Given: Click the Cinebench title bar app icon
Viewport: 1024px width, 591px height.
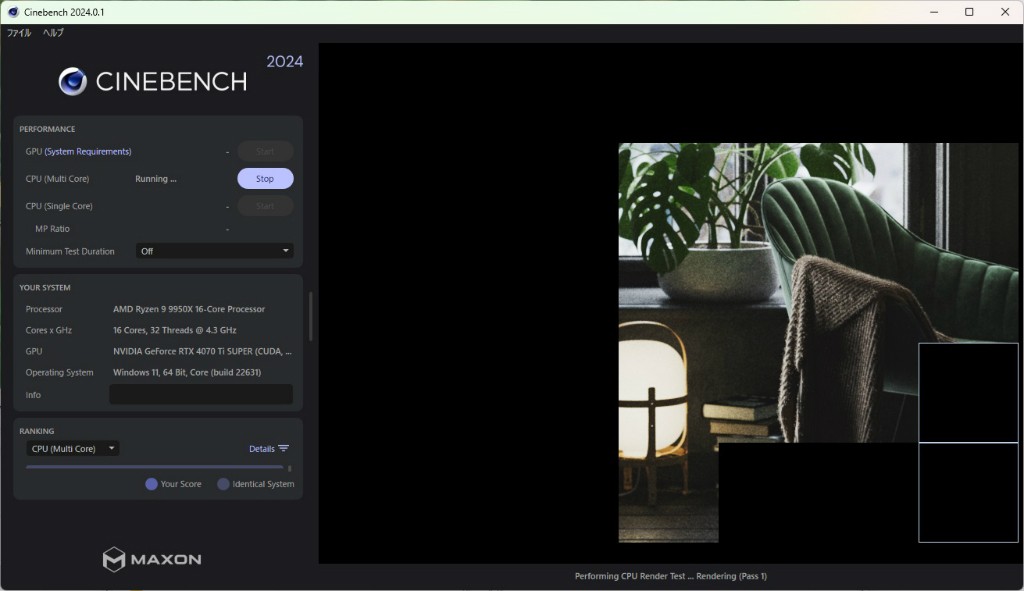Looking at the screenshot, I should coord(13,12).
